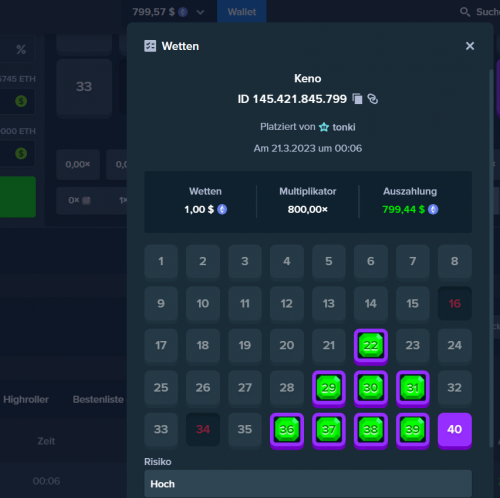Viewport: 500px width, 498px height.
Task: Click the dialog's vertical scrollbar
Action: click(x=491, y=258)
